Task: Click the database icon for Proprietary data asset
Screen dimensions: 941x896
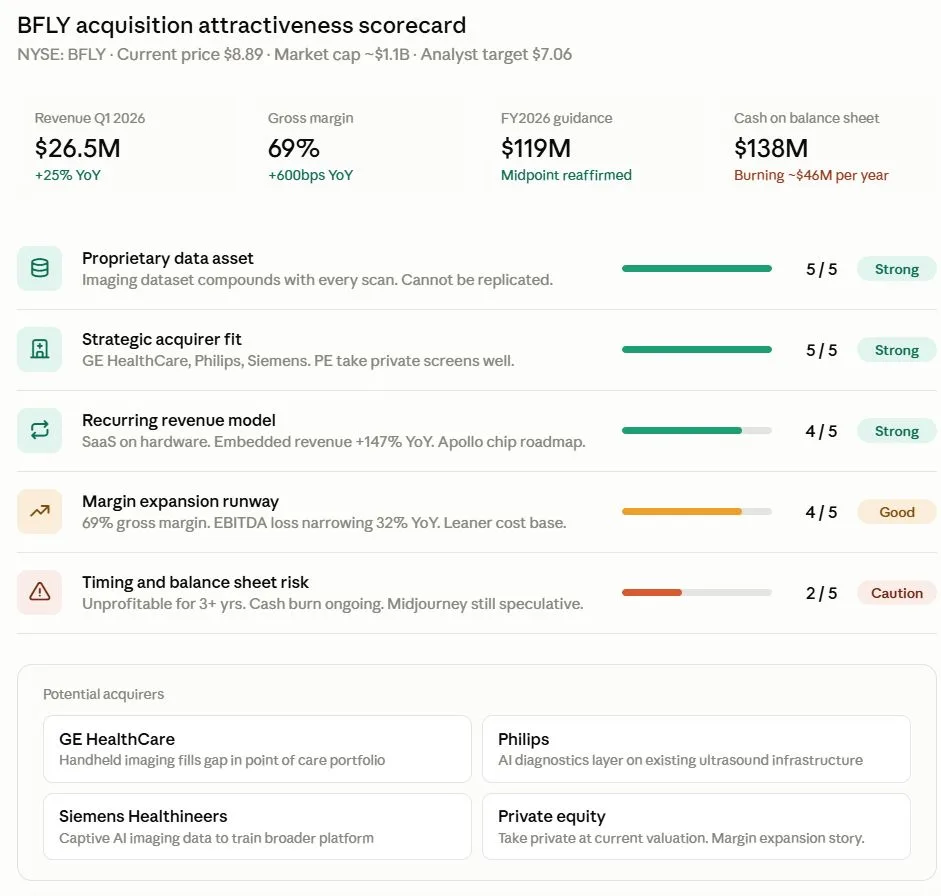Action: click(40, 268)
